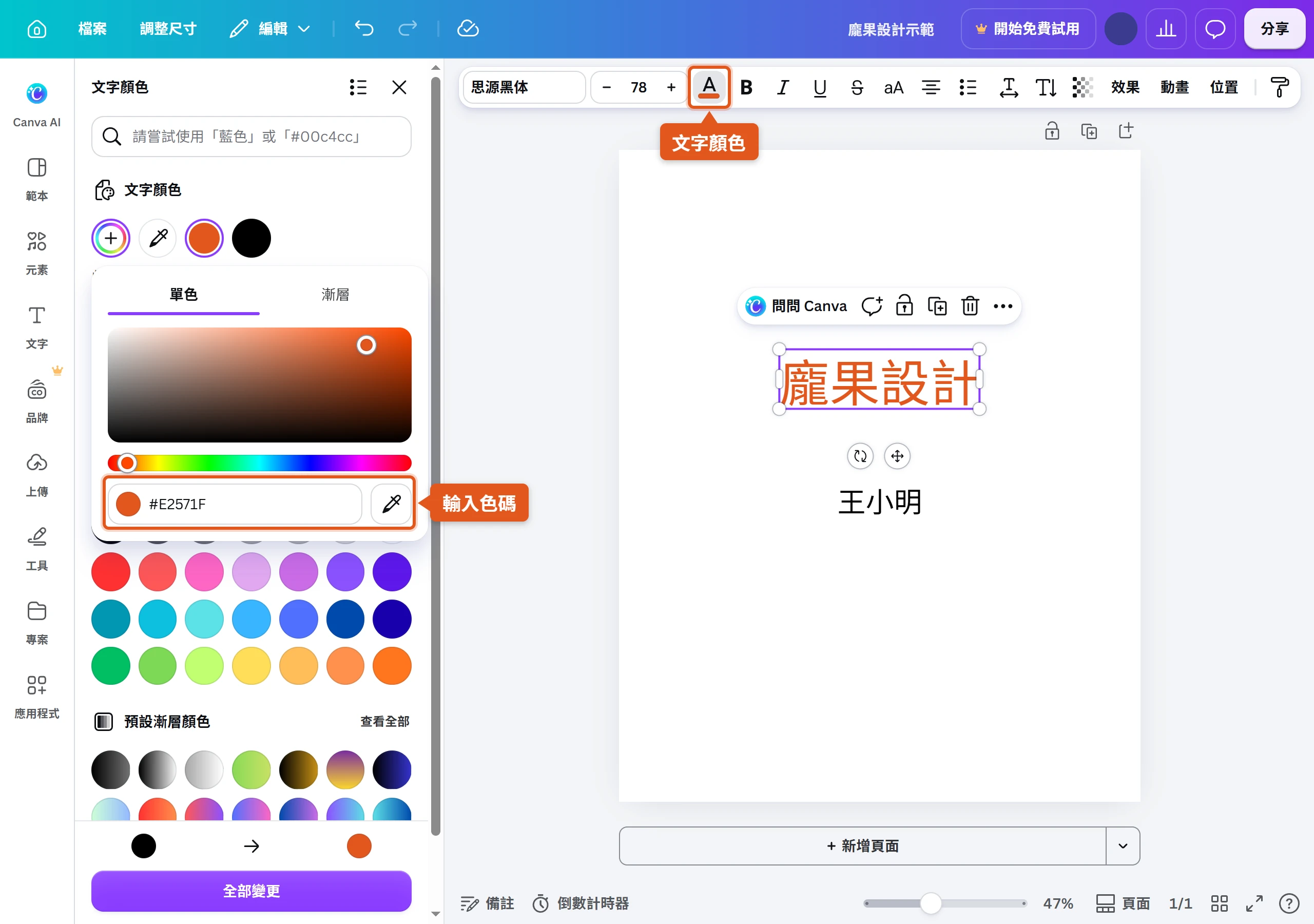
Task: Change the text alignment
Action: (931, 87)
